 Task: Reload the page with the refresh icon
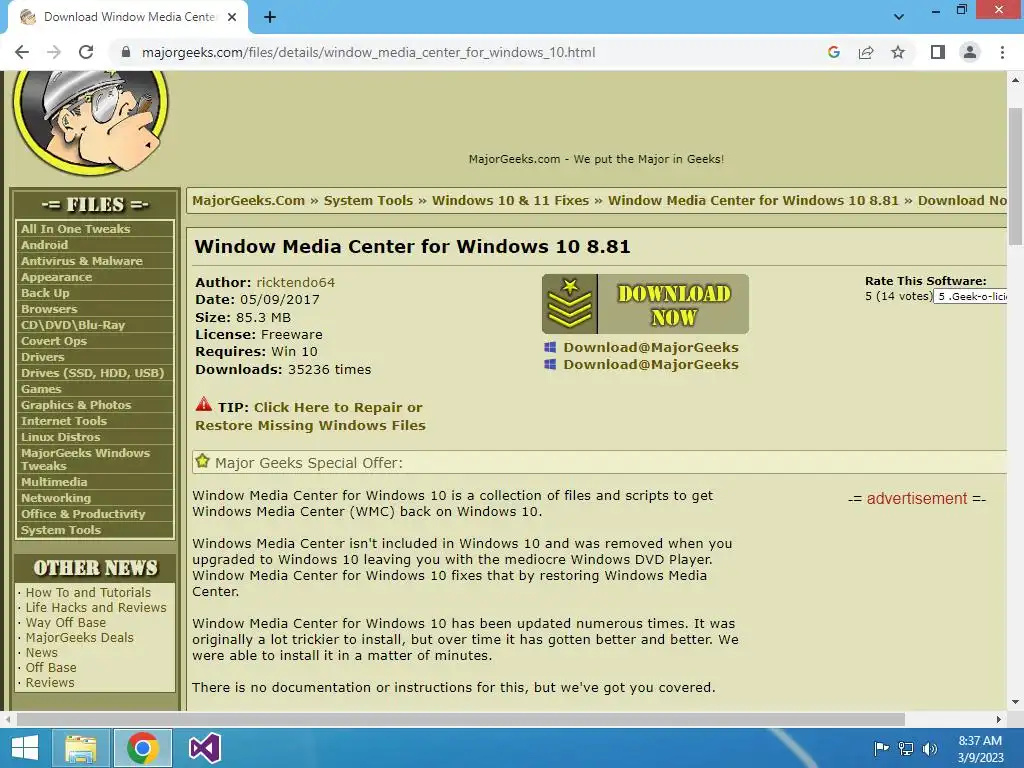[x=86, y=52]
